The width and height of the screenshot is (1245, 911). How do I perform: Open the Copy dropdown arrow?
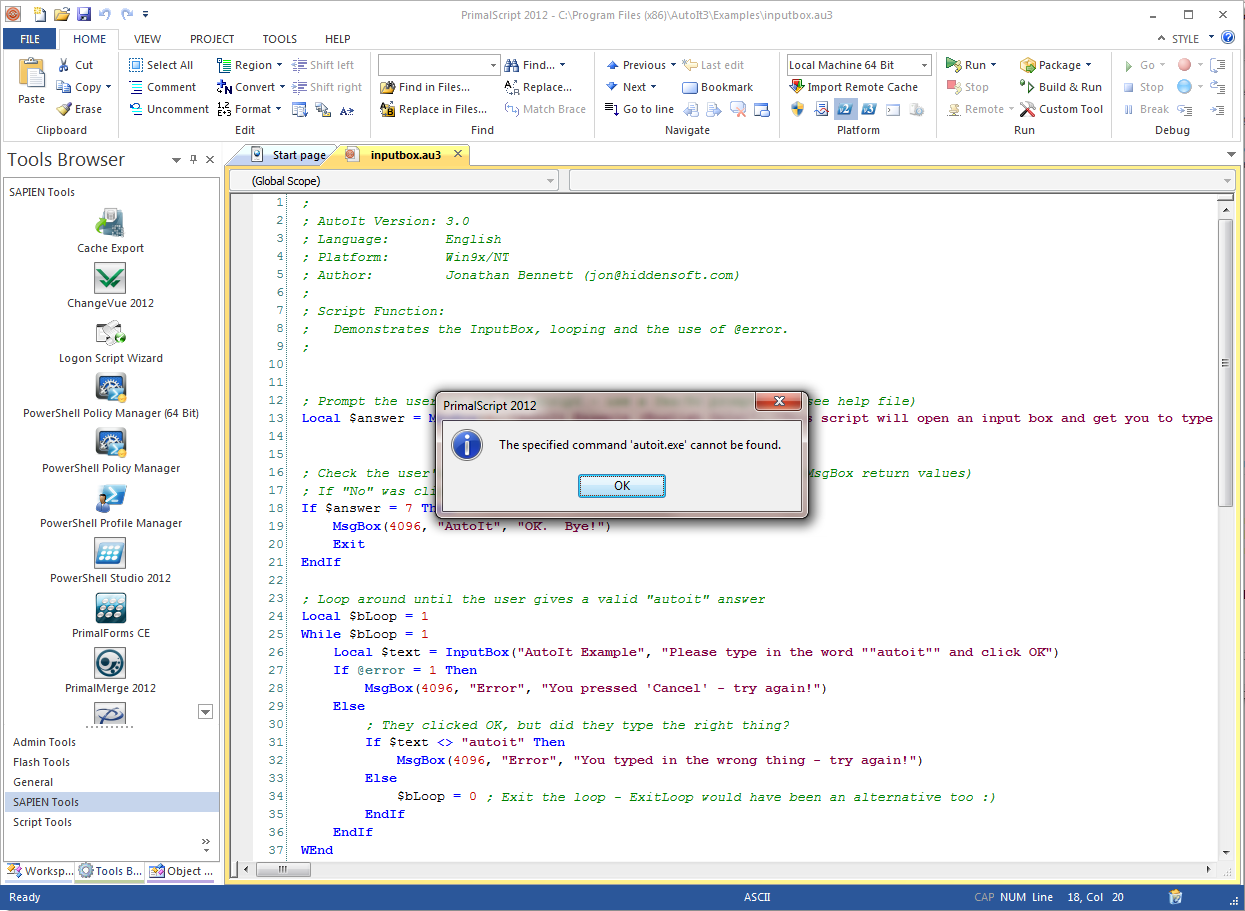pyautogui.click(x=109, y=87)
